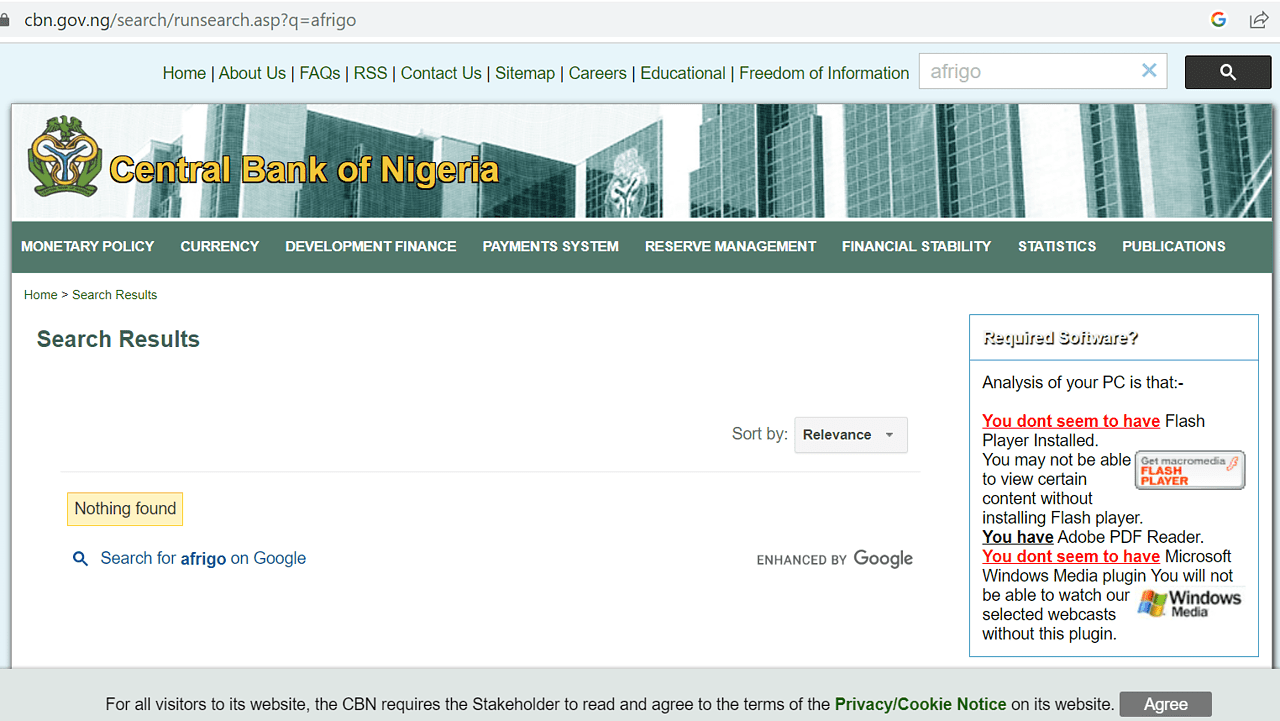Screen dimensions: 1280x721
Task: Click the Get Macromedia Flash Player badge
Action: coord(1189,470)
